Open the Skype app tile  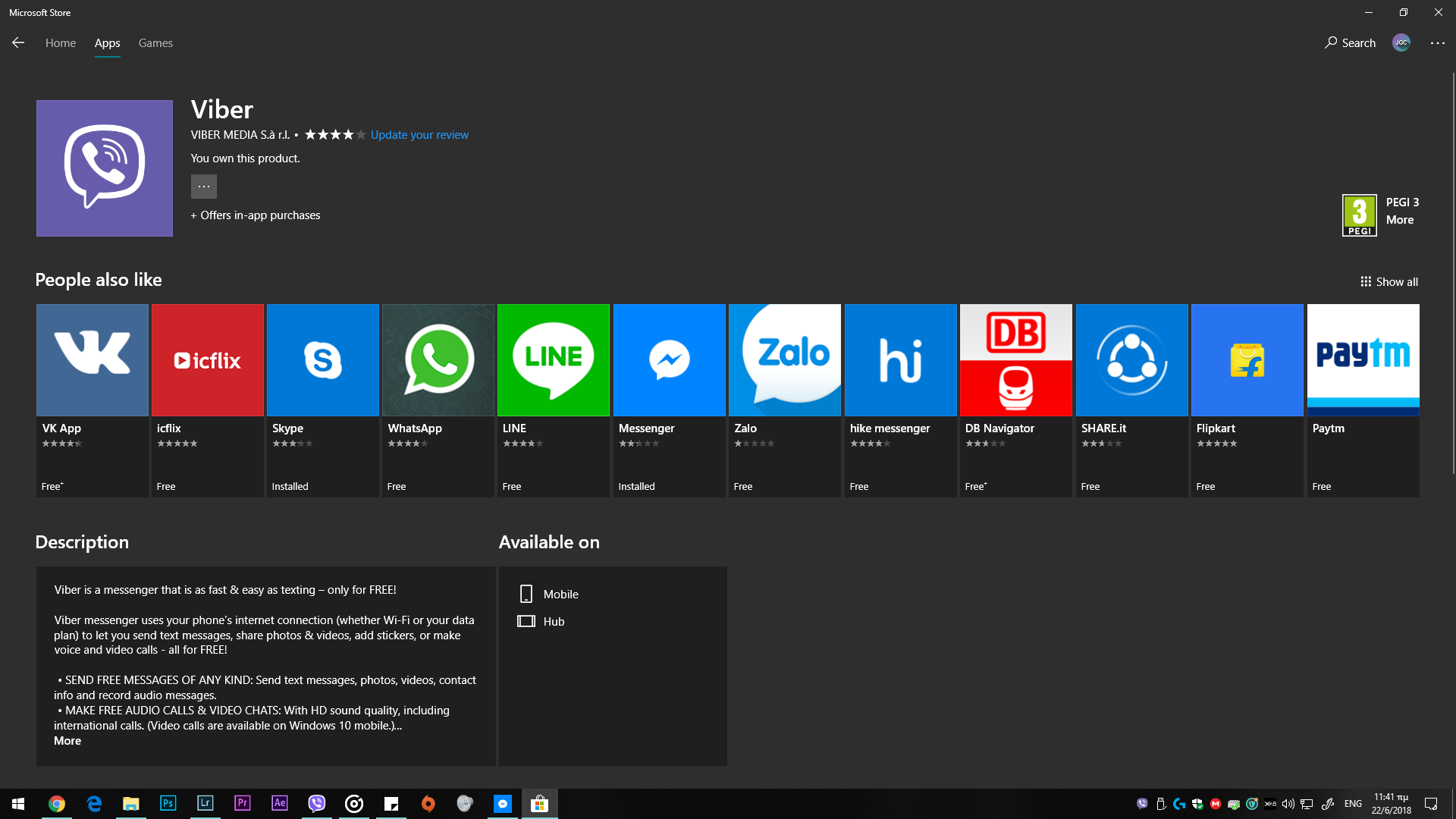click(323, 400)
